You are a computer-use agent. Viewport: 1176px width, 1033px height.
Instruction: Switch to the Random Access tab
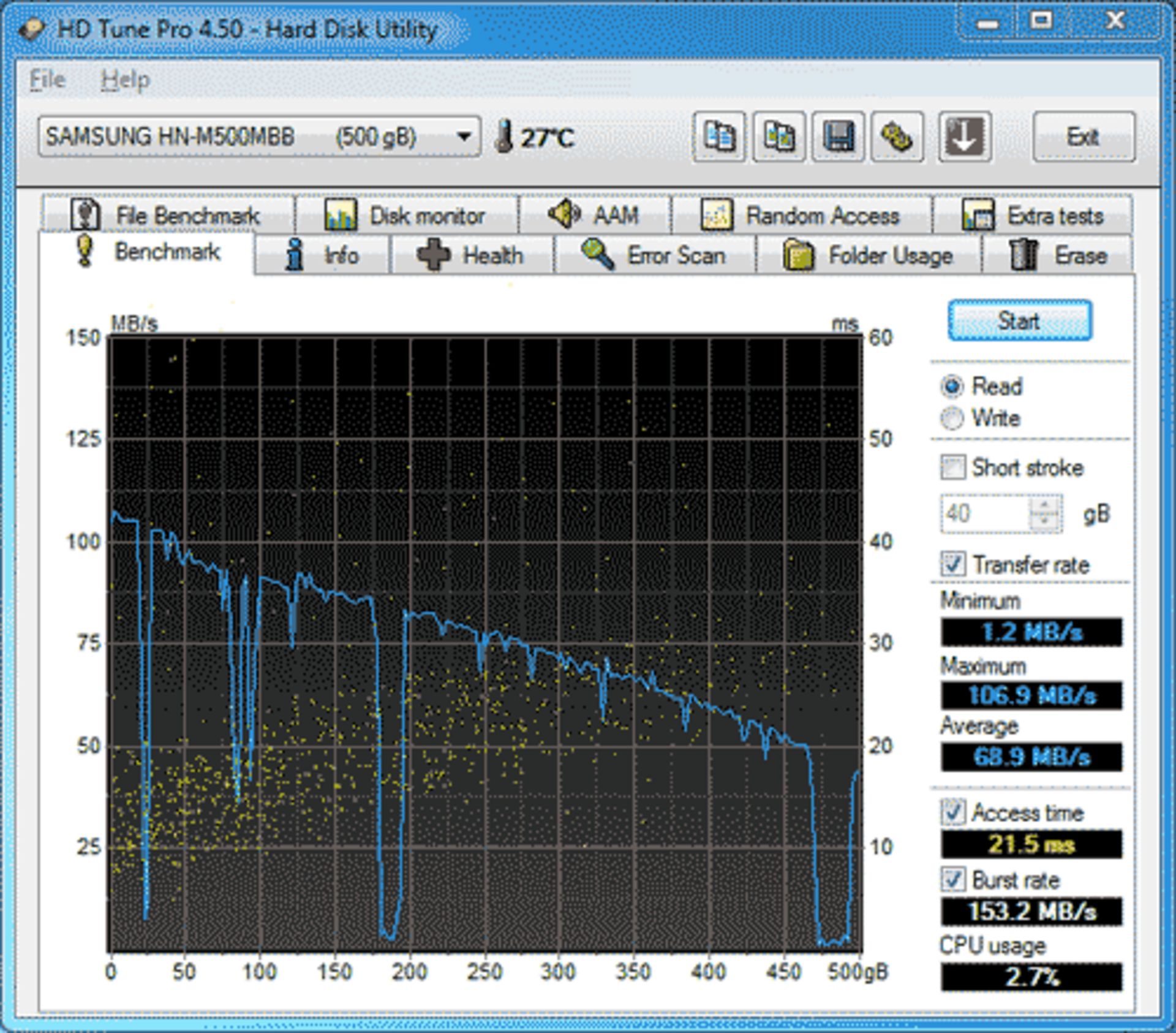[x=801, y=216]
